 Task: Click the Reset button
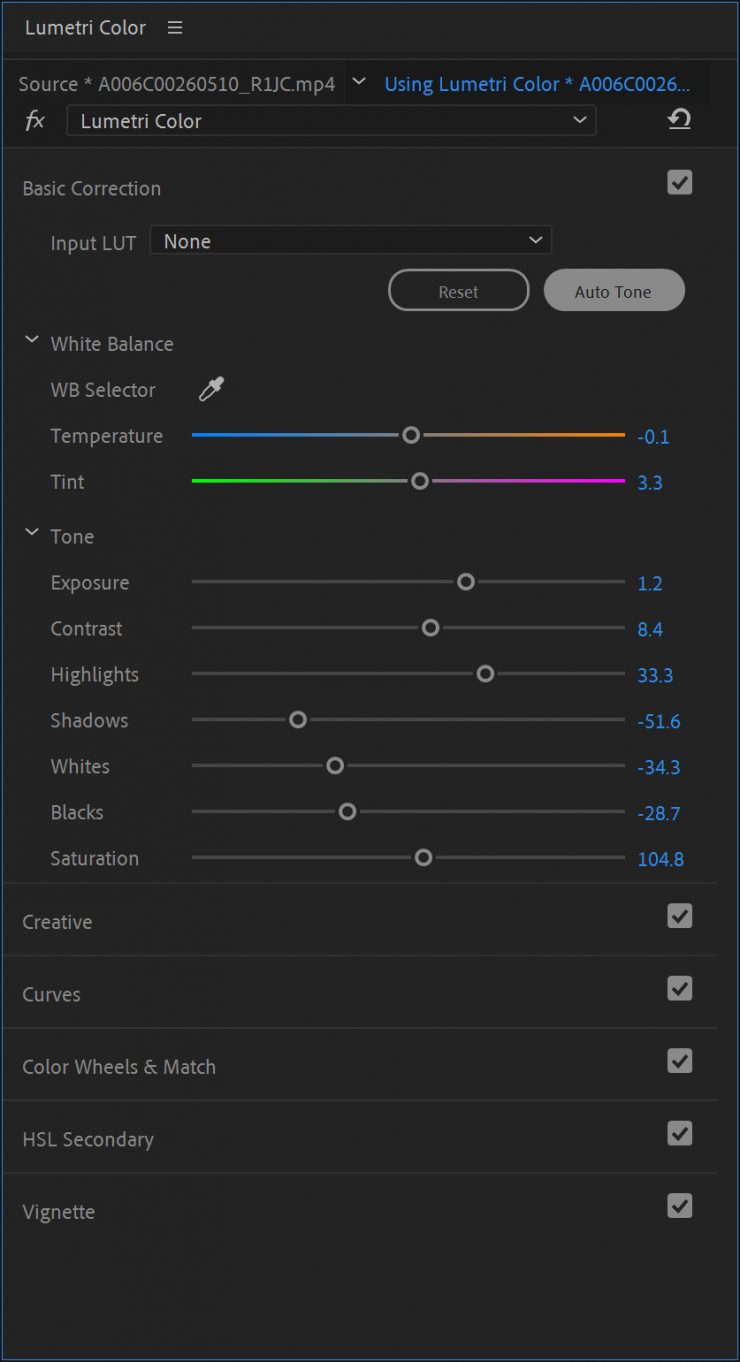point(458,291)
